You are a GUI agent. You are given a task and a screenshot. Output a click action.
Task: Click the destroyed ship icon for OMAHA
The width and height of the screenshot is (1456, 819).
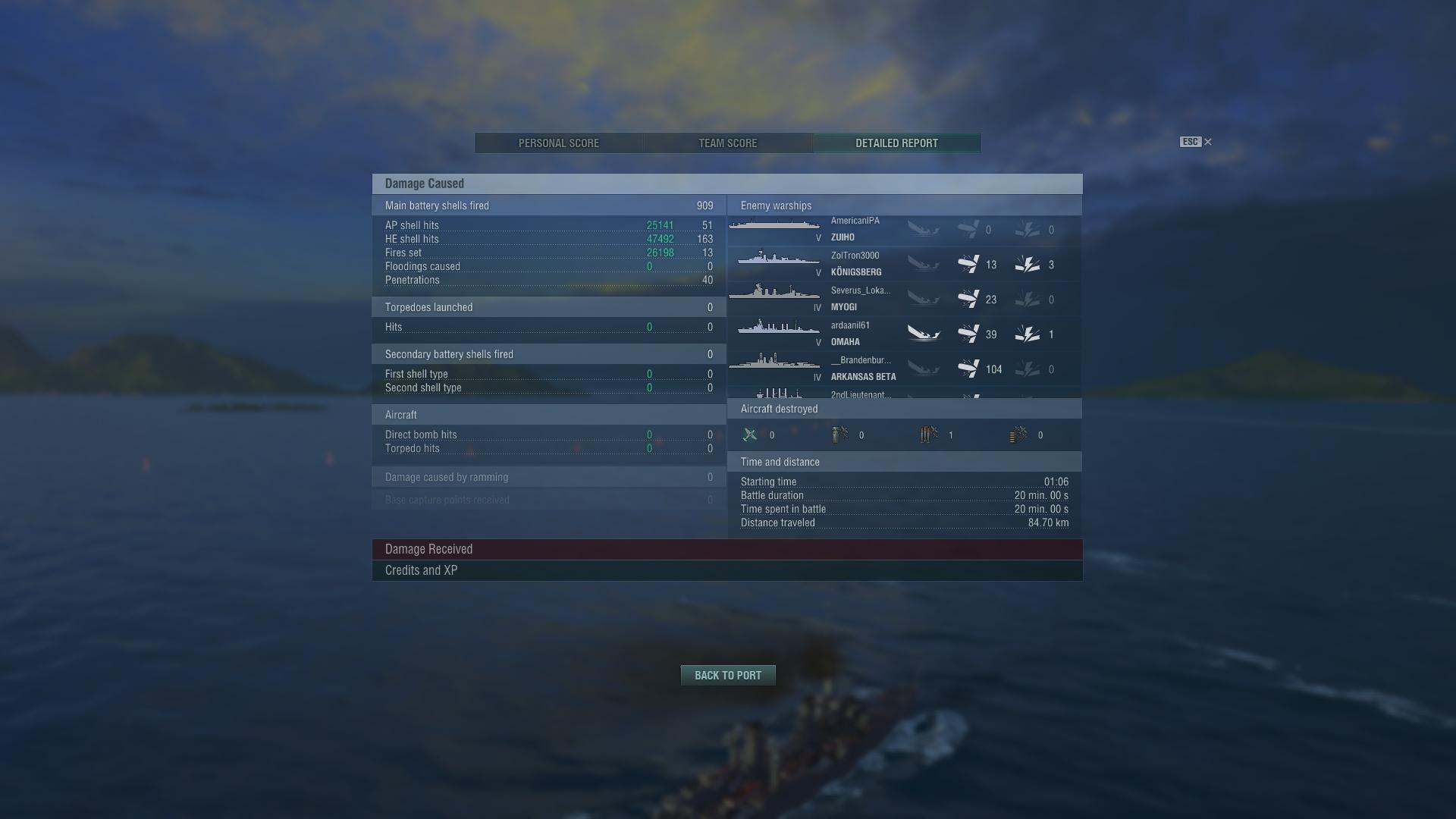tap(924, 334)
